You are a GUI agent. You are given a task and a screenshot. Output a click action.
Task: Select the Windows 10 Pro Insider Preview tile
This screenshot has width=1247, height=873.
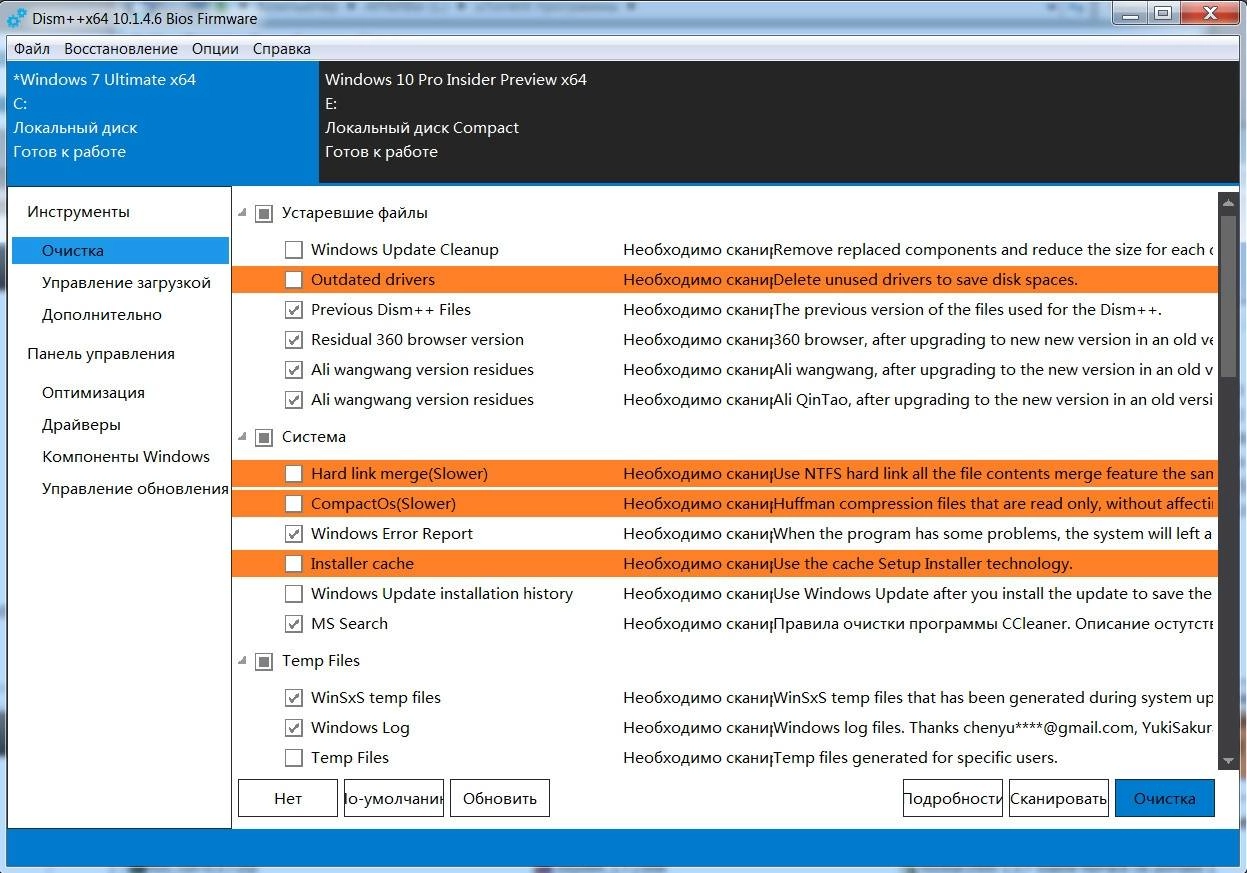click(780, 123)
